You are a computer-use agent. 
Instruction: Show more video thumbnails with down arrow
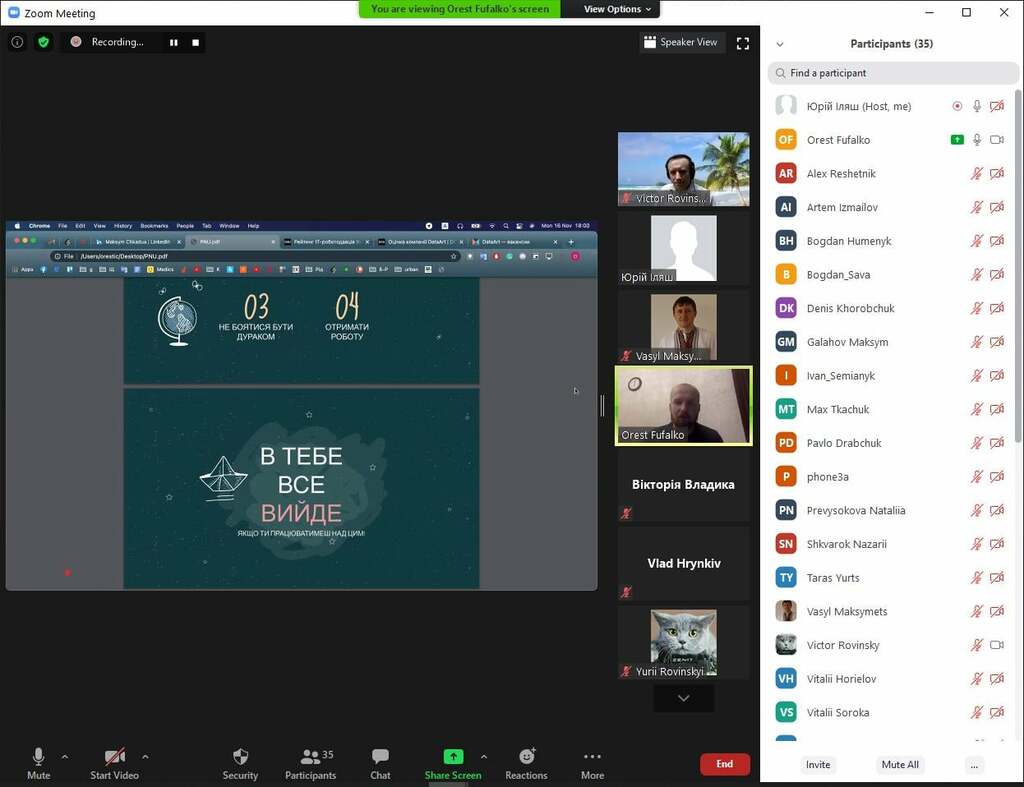point(684,698)
